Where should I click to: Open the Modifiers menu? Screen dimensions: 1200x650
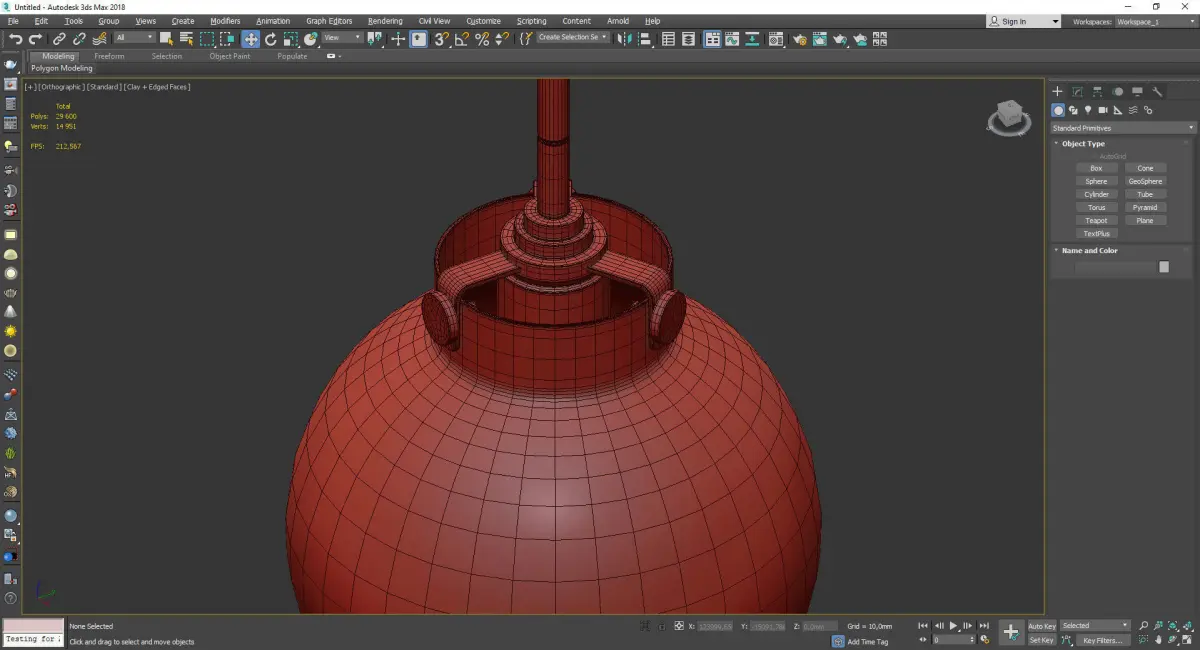coord(225,21)
